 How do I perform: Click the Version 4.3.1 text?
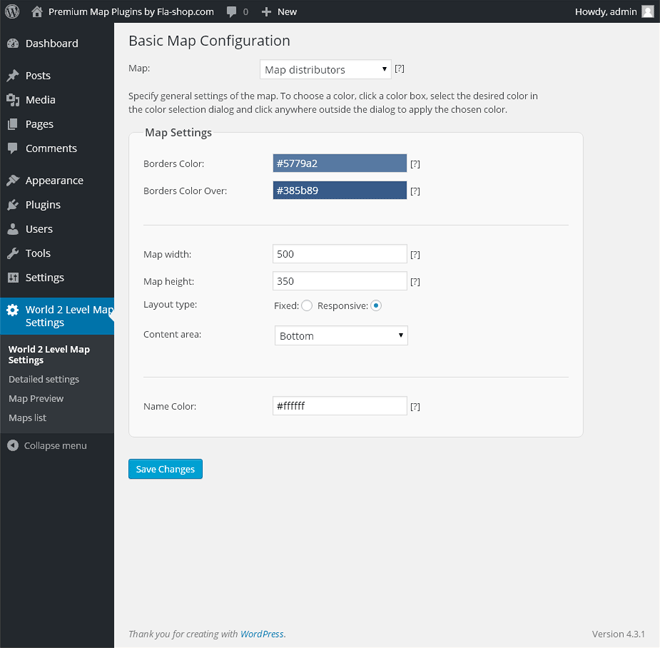(618, 634)
